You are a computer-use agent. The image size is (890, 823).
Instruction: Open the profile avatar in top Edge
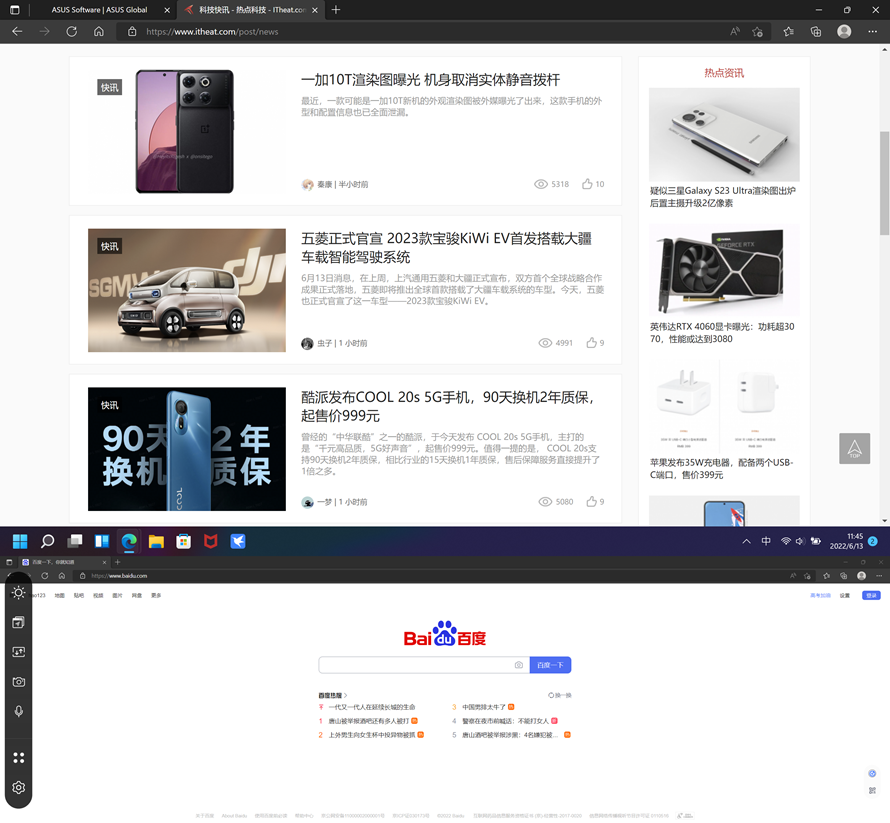[844, 32]
